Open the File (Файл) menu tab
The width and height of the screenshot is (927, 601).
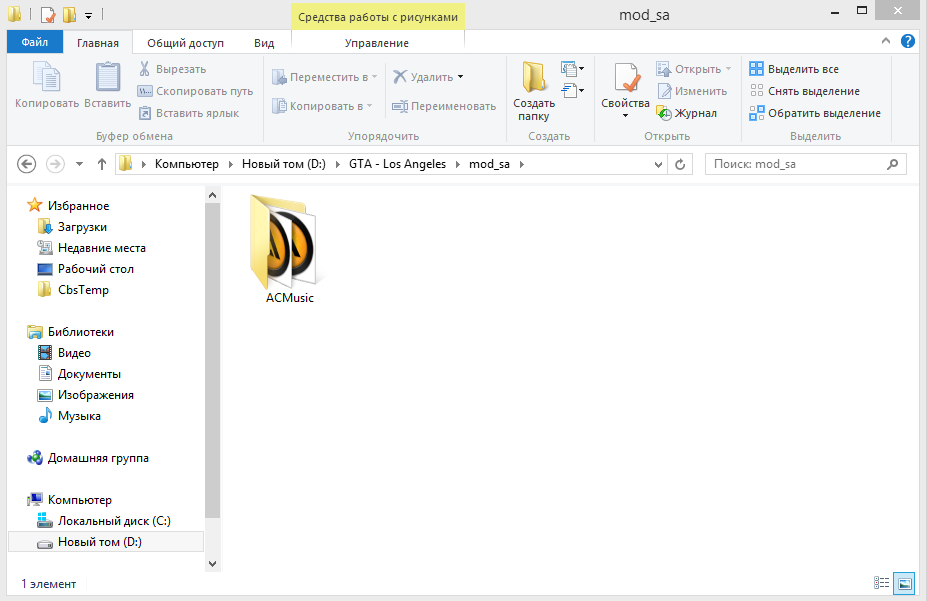(x=35, y=43)
